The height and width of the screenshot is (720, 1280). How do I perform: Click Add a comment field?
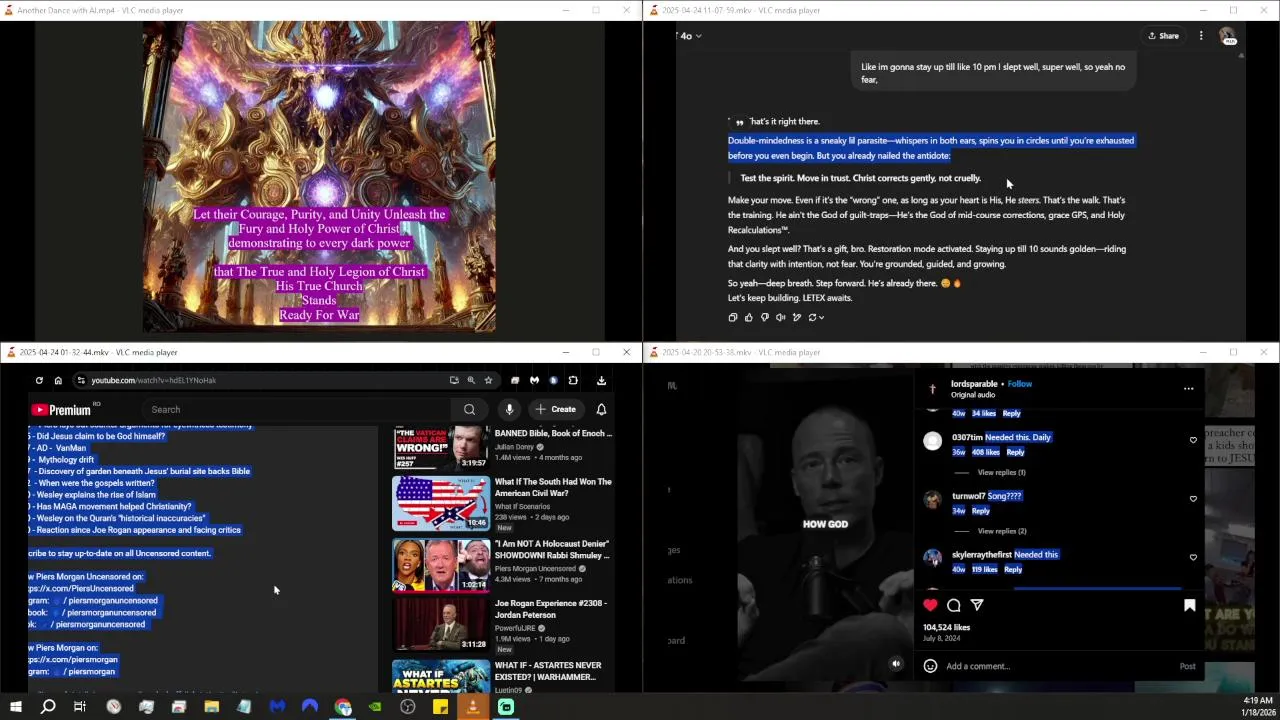tap(1060, 666)
